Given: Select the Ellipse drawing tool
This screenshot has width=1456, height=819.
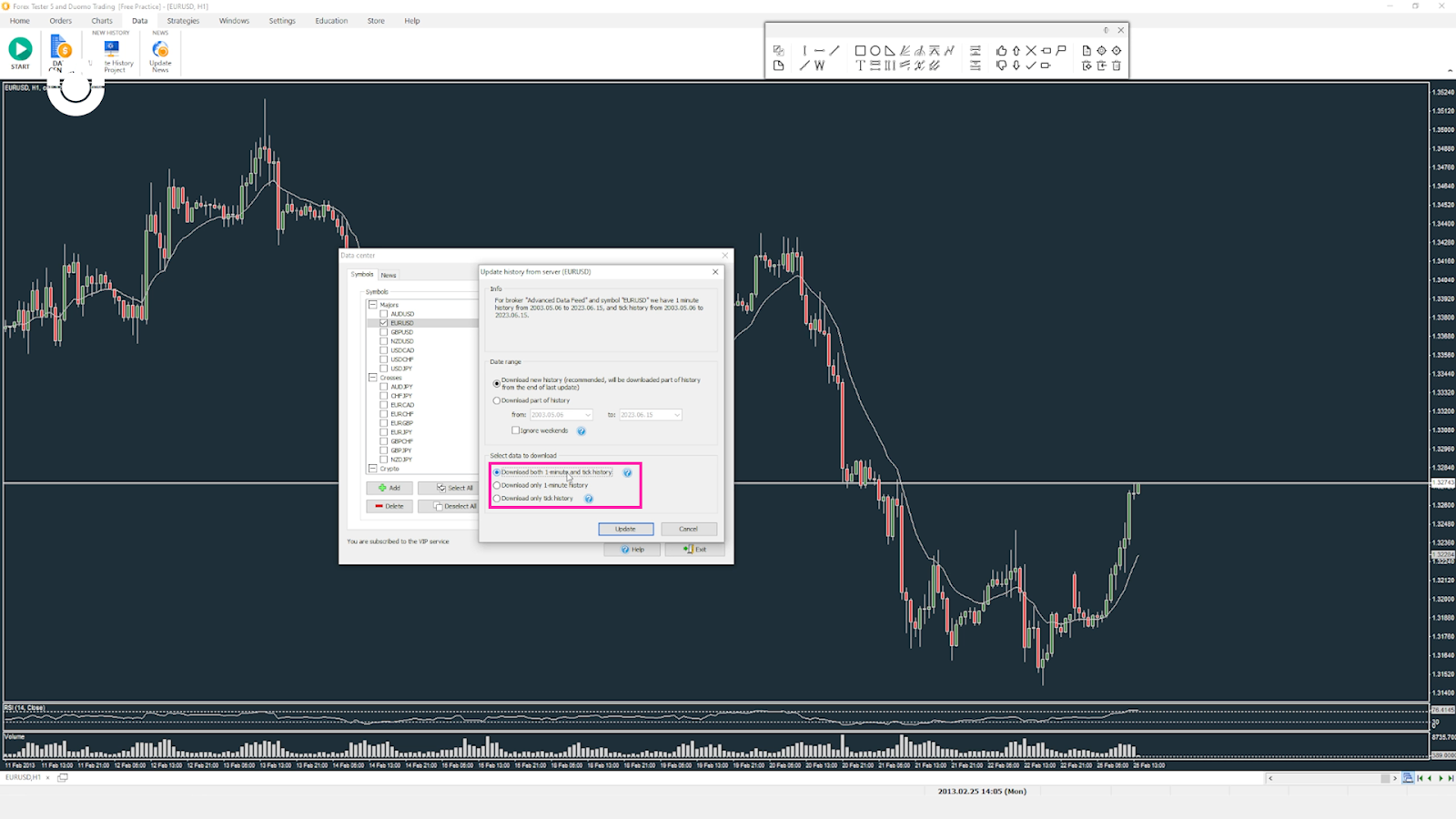Looking at the screenshot, I should click(x=875, y=51).
